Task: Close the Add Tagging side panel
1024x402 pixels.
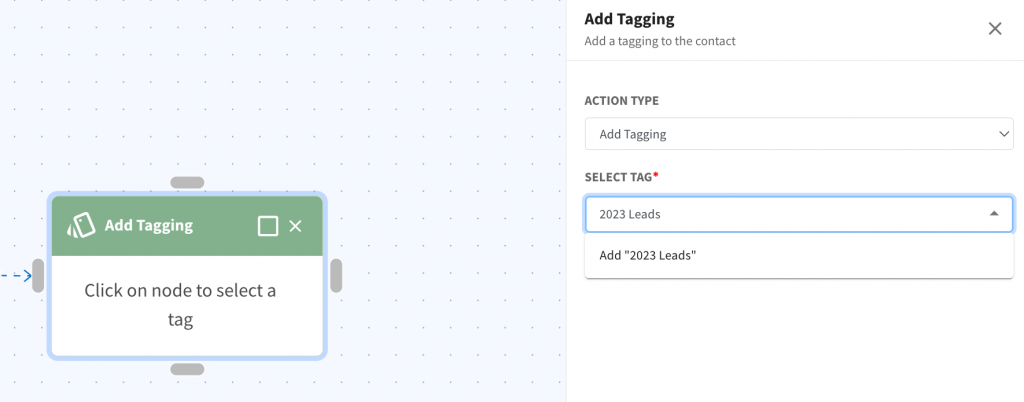Action: click(995, 29)
